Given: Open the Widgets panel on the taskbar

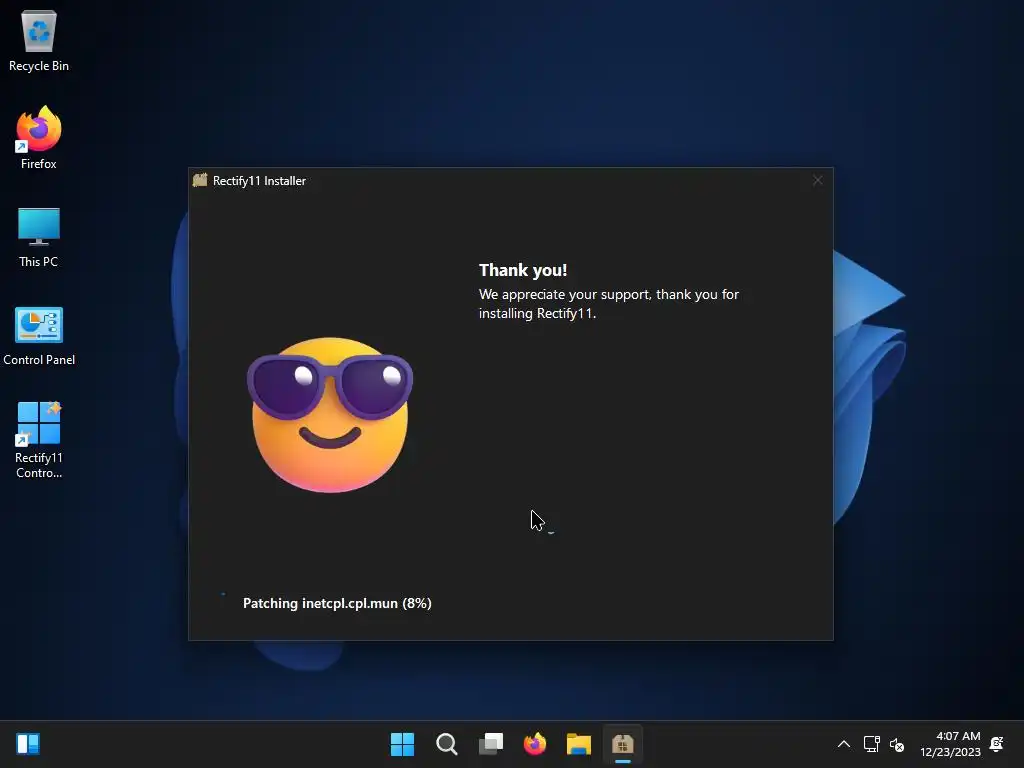Looking at the screenshot, I should click(x=28, y=744).
